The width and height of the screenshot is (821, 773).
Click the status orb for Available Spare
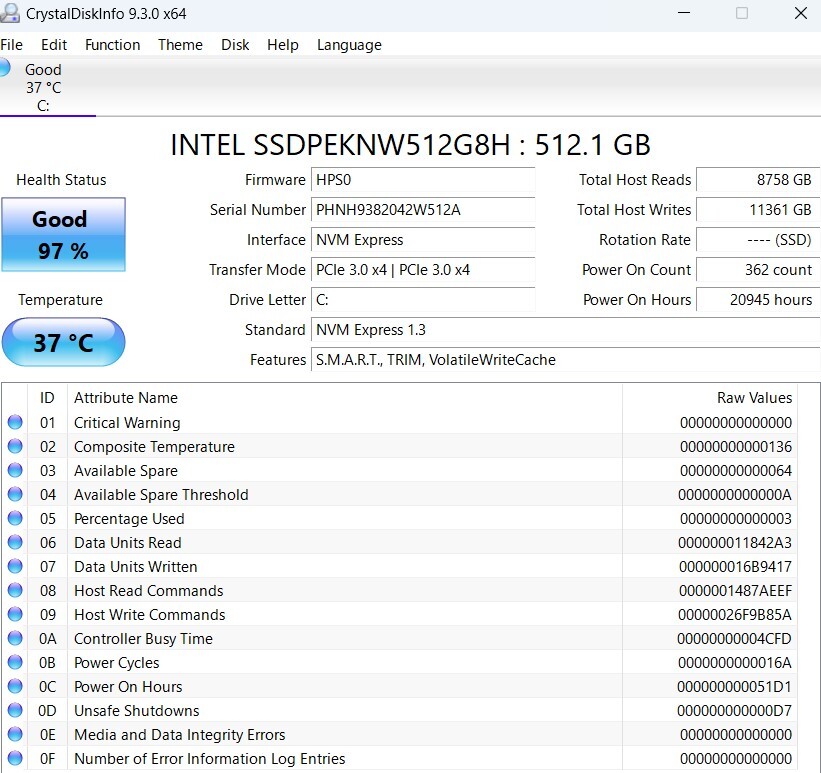[15, 471]
